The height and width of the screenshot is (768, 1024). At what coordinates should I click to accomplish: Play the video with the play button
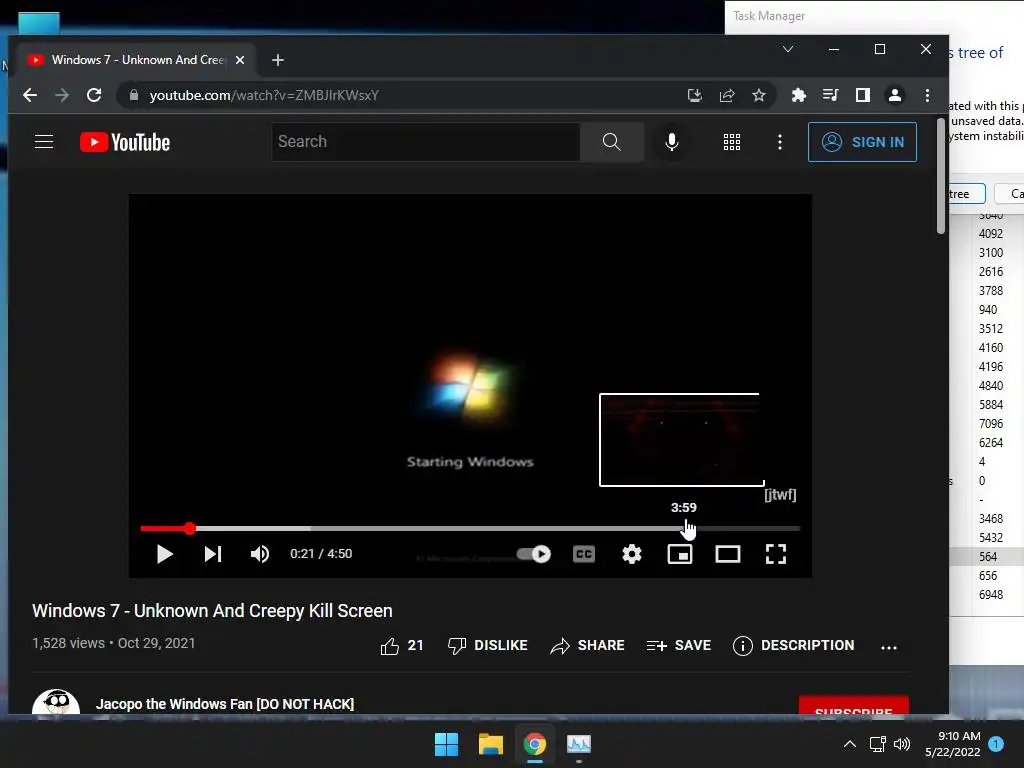click(165, 554)
